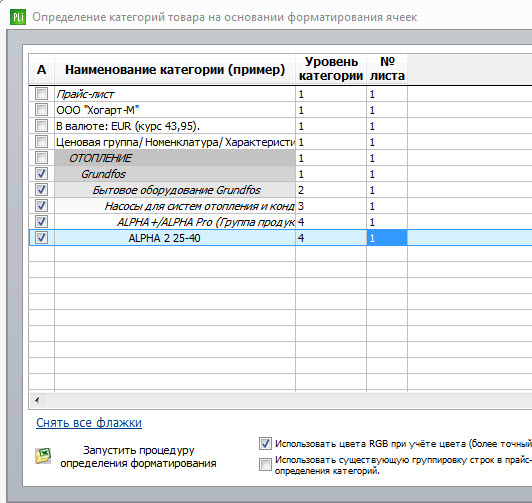This screenshot has width=532, height=503.
Task: Uncheck the ALPHA 2 25-40 row checkbox
Action: pos(41,237)
